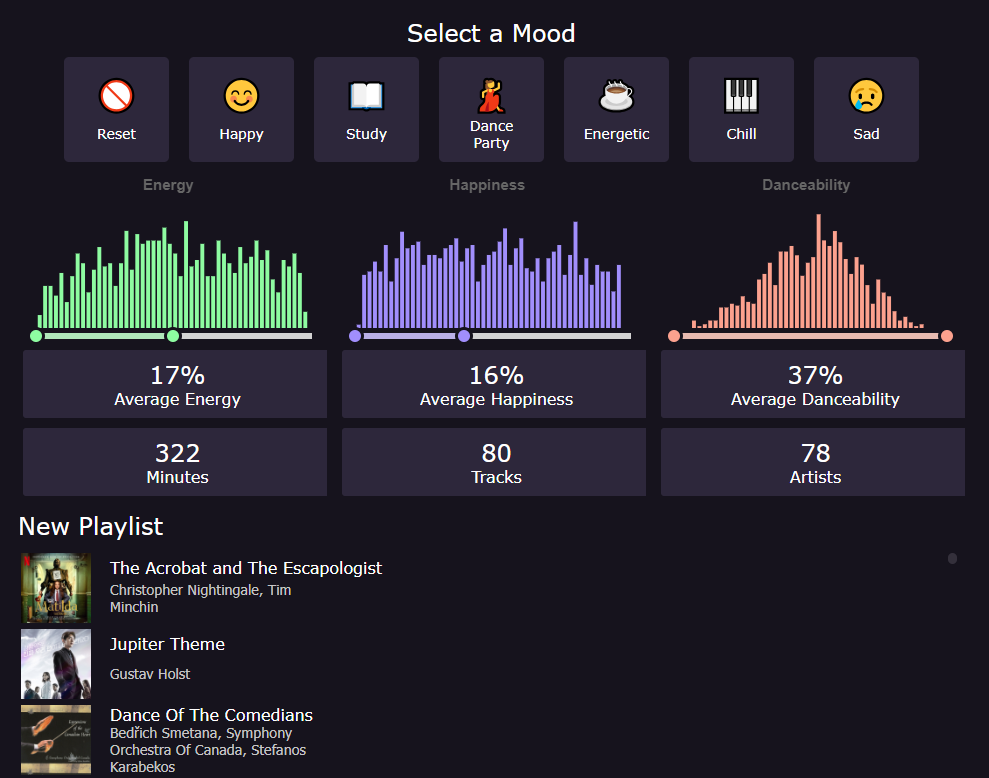Choose the Study open book icon

(x=366, y=97)
